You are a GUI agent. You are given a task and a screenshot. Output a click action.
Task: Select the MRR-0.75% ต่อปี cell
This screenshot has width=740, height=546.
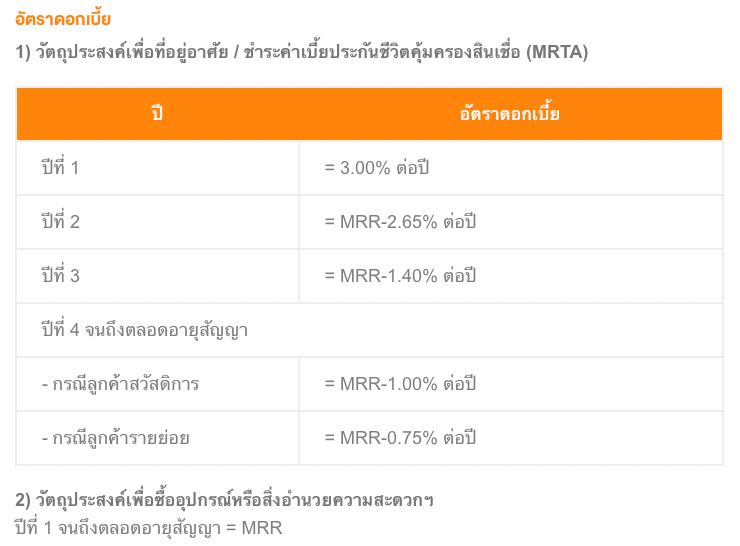point(400,437)
